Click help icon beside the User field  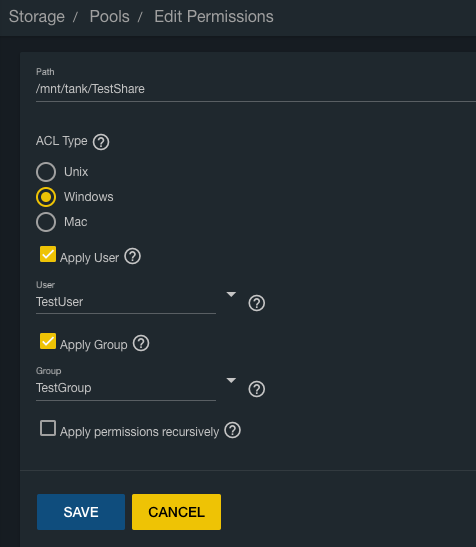pyautogui.click(x=256, y=303)
